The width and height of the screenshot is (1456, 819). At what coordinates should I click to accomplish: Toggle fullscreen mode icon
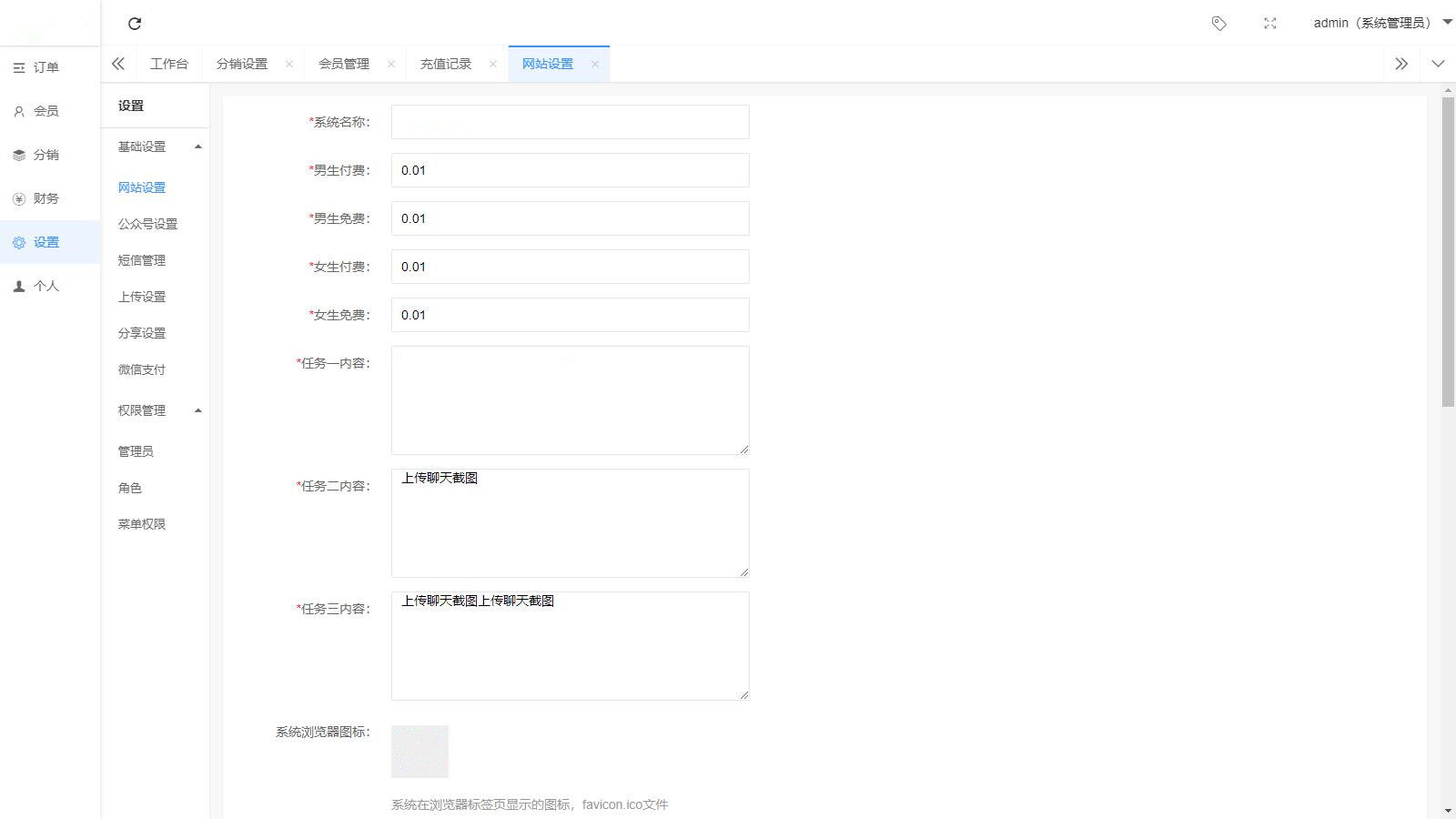pos(1270,24)
